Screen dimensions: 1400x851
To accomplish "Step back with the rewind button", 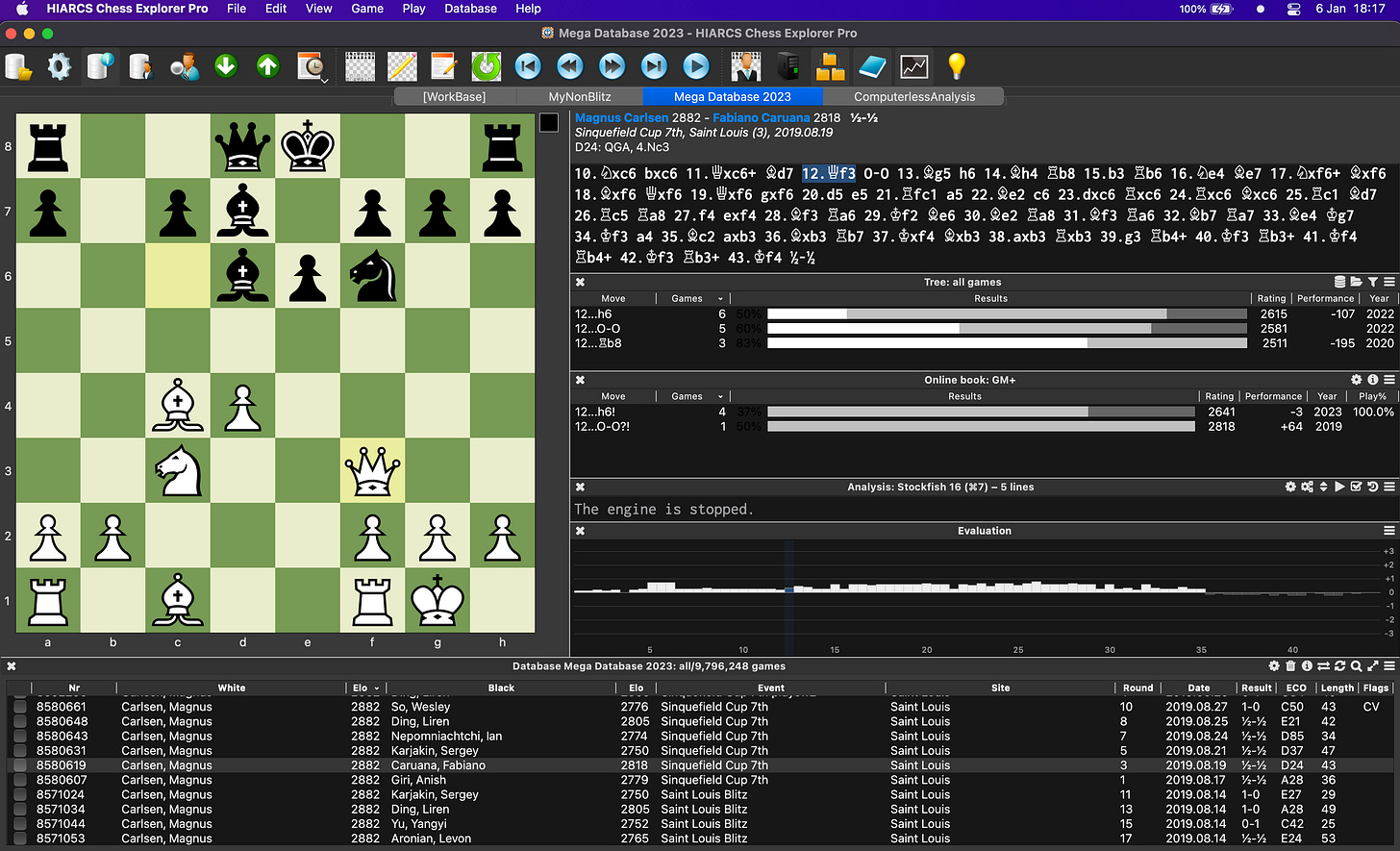I will (x=570, y=66).
